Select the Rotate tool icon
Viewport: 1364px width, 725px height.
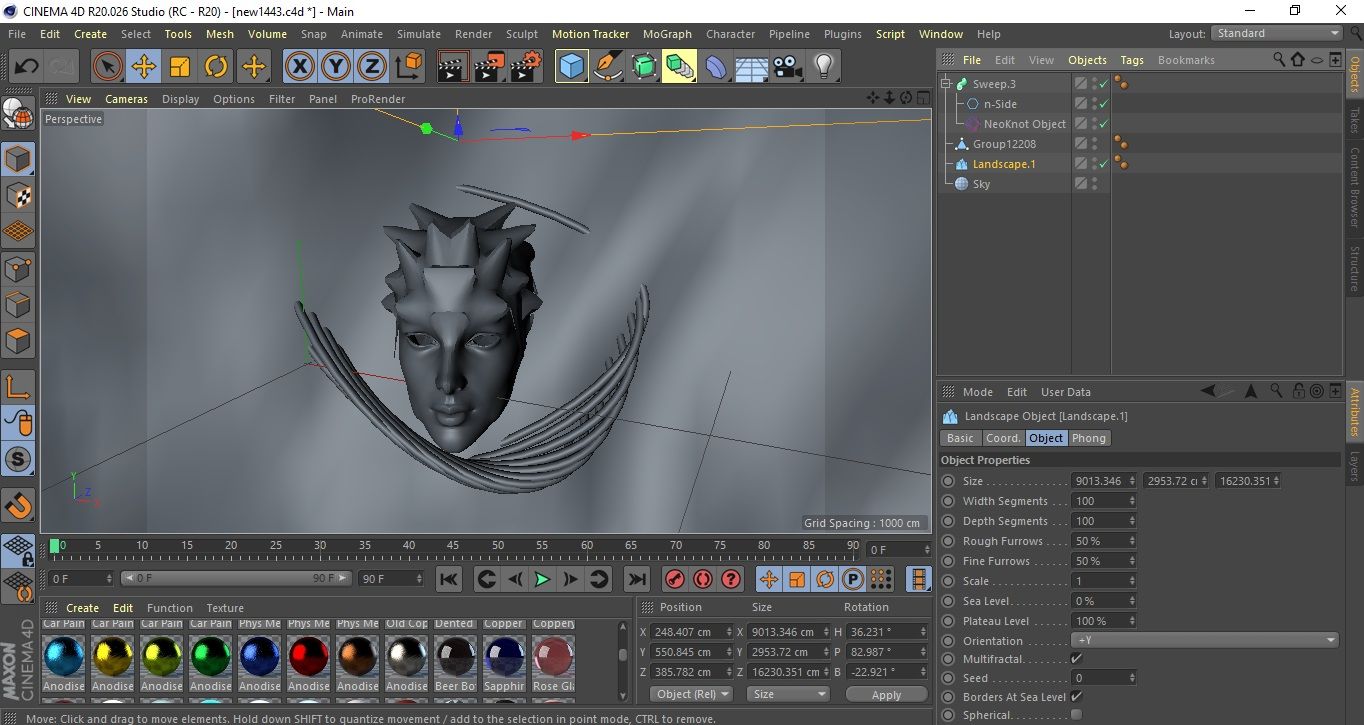(x=216, y=67)
